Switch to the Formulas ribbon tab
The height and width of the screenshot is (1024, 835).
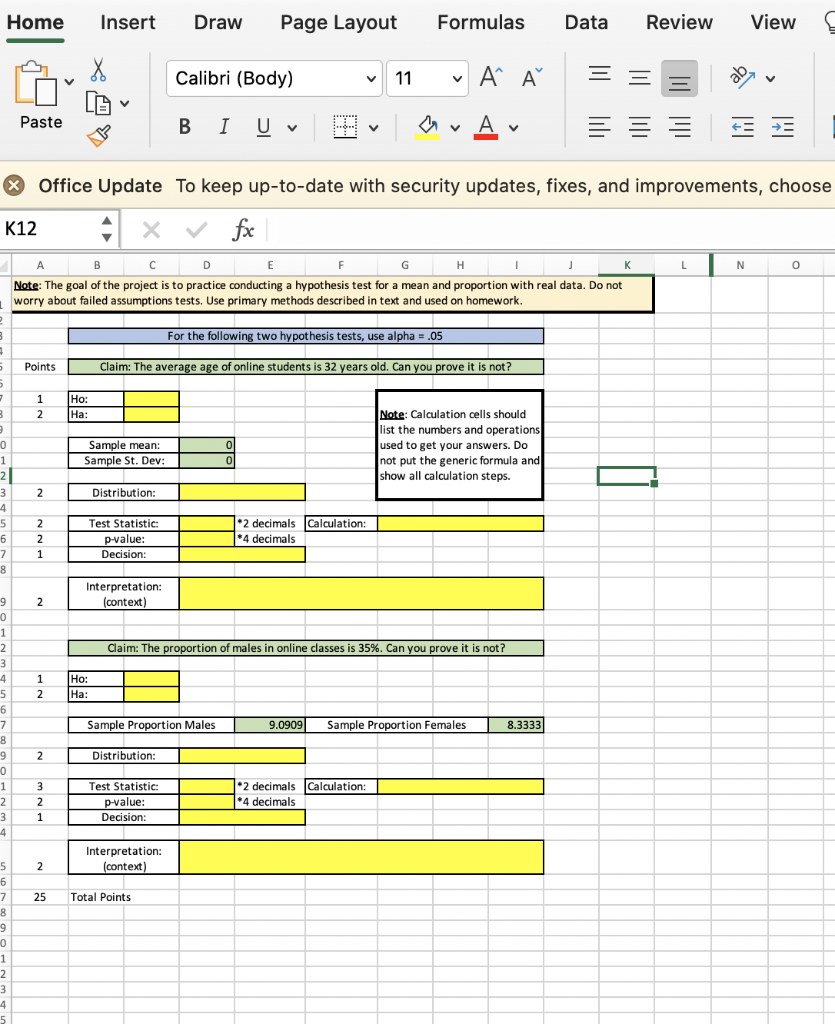[x=481, y=22]
